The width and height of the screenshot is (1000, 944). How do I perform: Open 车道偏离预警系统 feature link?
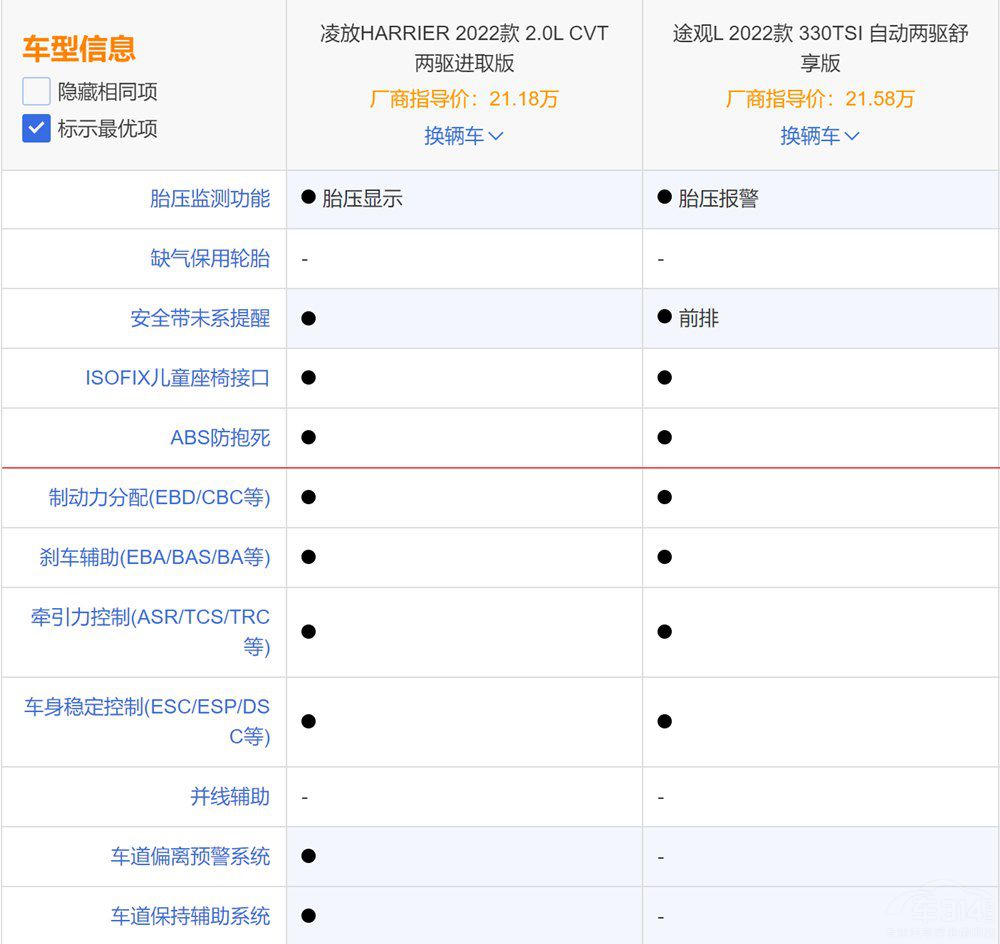pos(190,857)
